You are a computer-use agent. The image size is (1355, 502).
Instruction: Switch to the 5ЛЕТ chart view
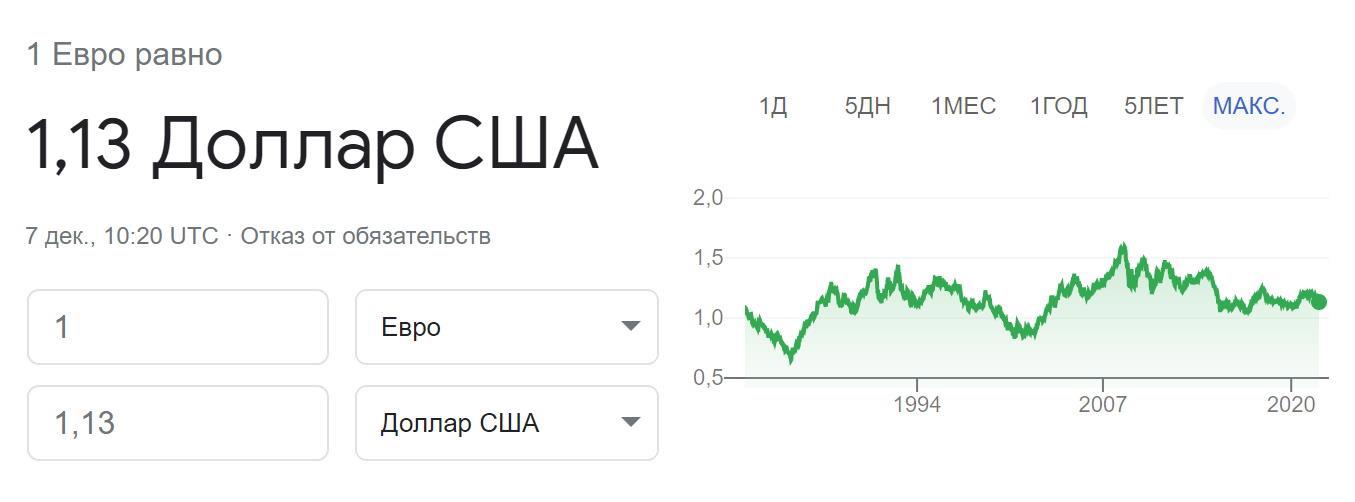click(1153, 106)
